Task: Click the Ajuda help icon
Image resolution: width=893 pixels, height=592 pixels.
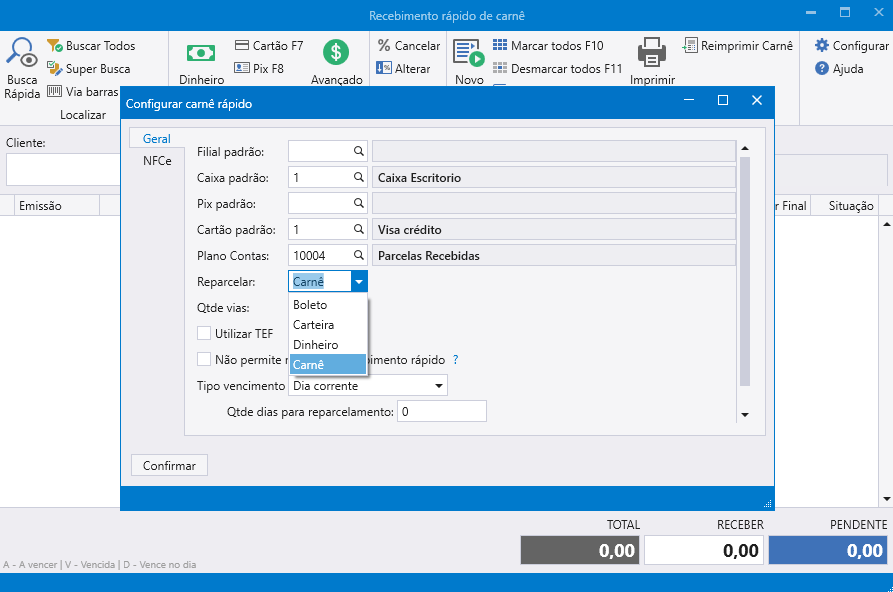Action: tap(822, 69)
